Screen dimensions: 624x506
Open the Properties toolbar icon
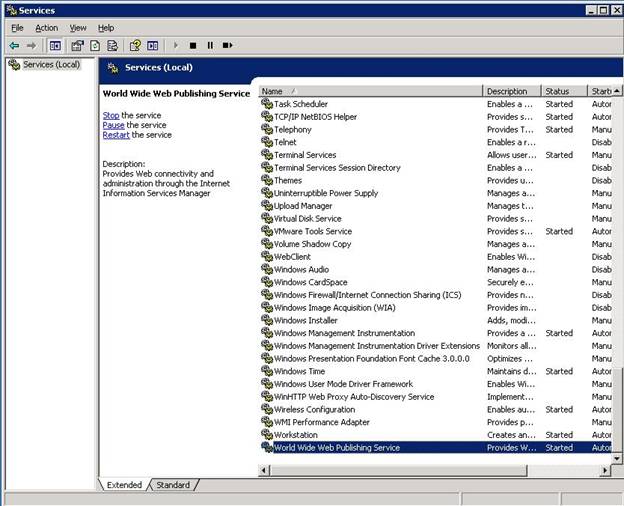(77, 46)
